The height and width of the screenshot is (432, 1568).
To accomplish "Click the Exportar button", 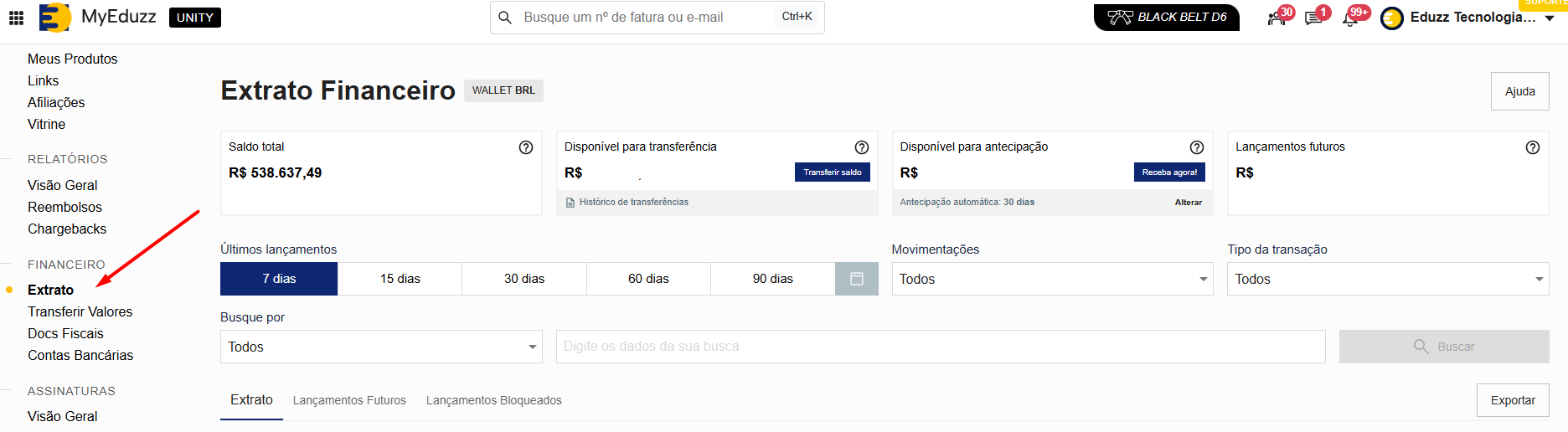I will [1512, 400].
